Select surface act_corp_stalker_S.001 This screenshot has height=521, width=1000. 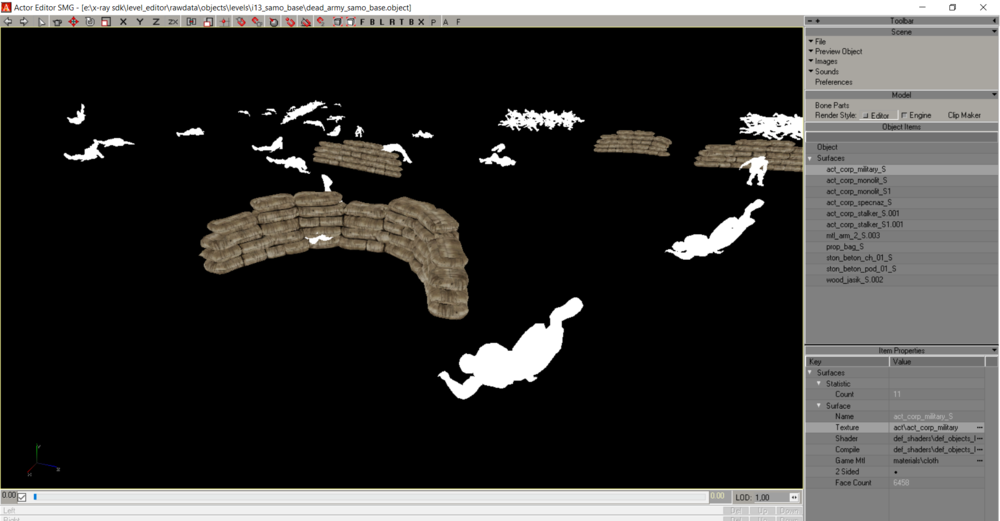coord(863,214)
